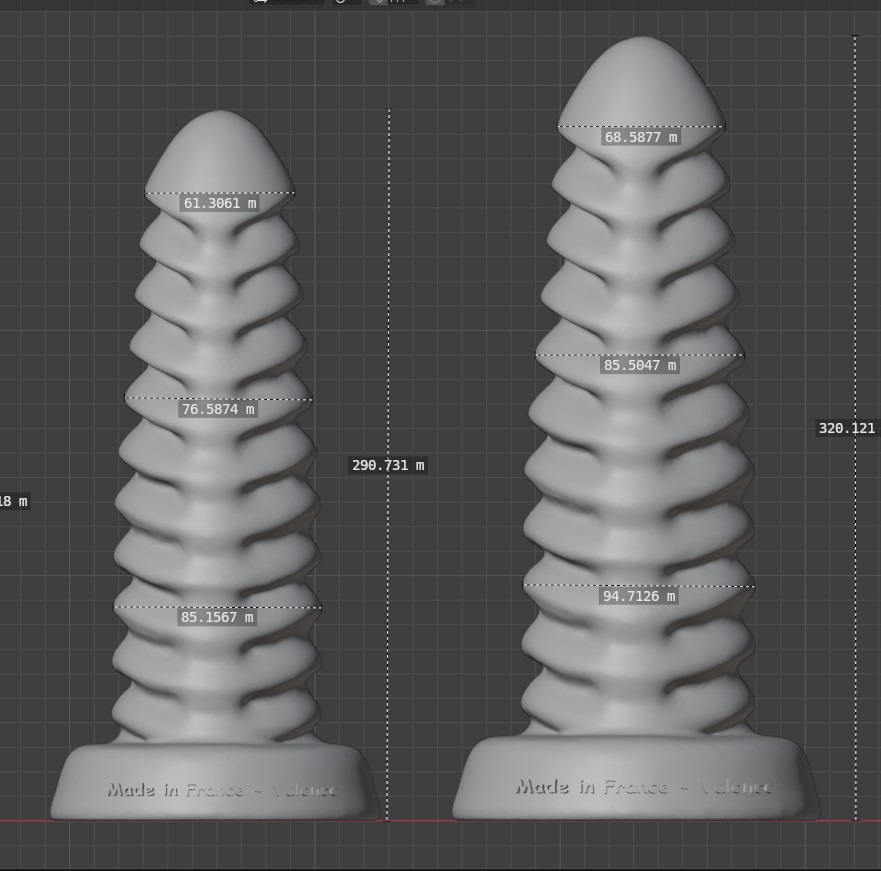Click the 61.3061 m measurement label
This screenshot has width=881, height=871.
pos(219,203)
